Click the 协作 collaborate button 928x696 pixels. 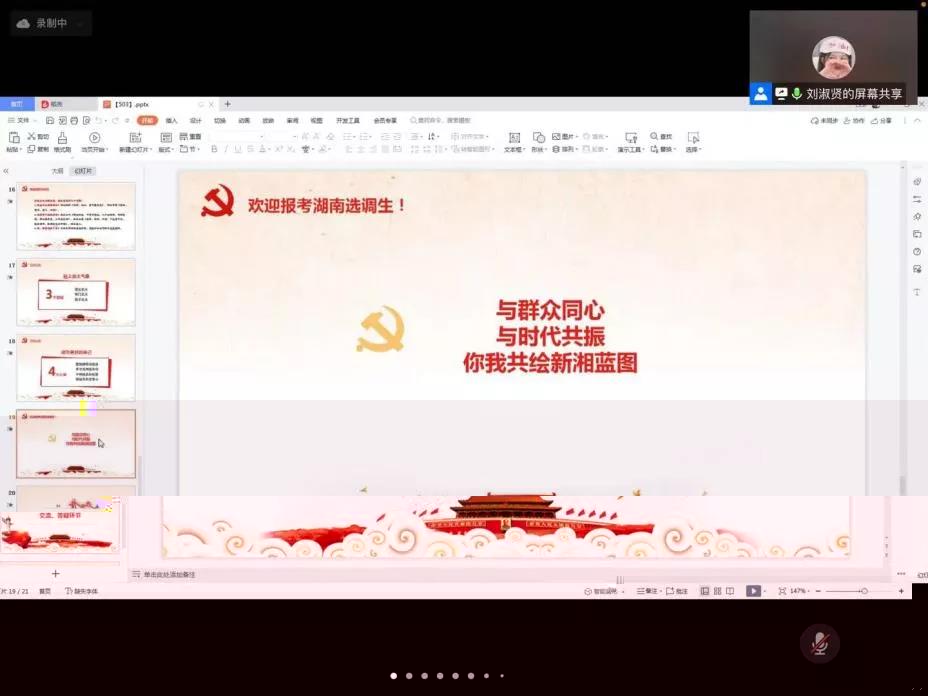click(x=854, y=121)
